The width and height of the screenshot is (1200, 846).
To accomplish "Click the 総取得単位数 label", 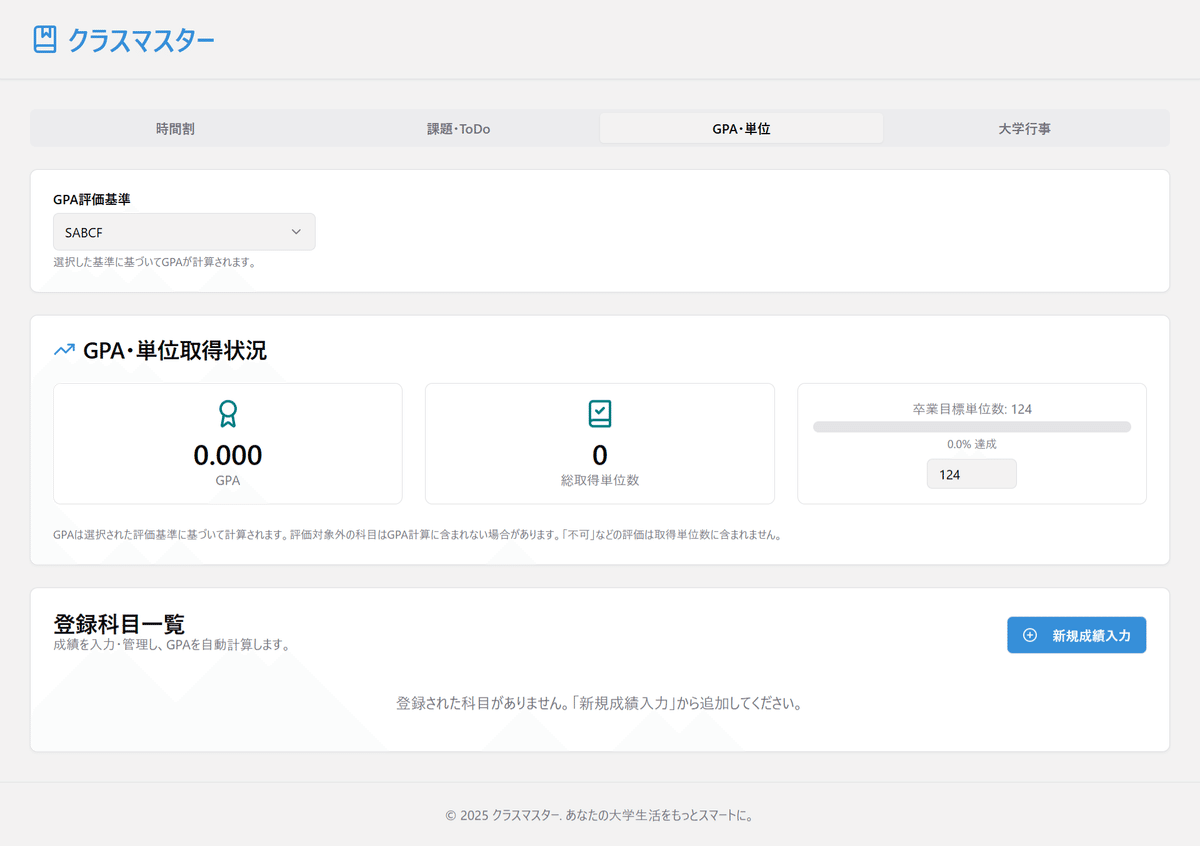I will tap(600, 480).
